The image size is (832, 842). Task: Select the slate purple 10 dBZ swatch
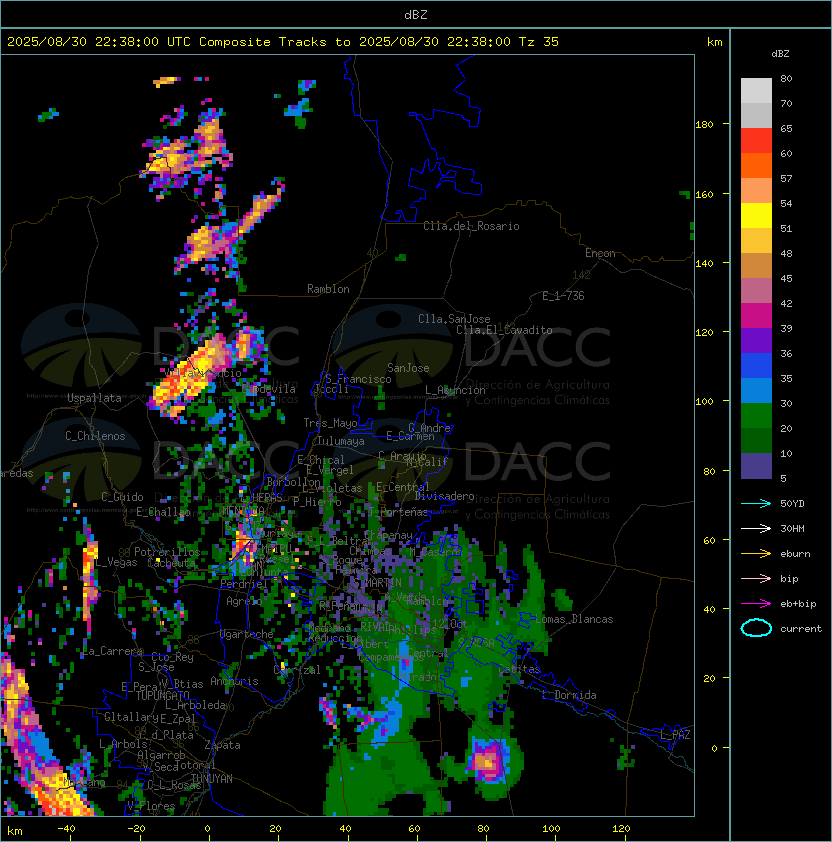tap(756, 466)
